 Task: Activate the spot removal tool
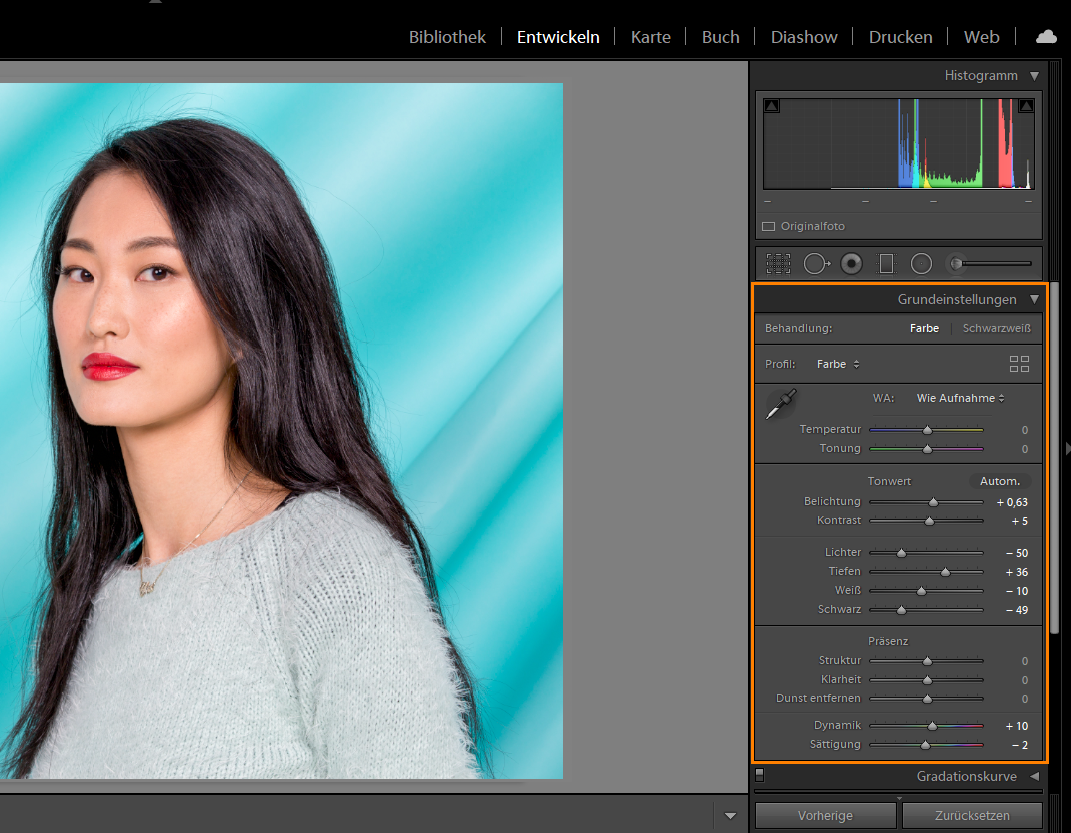point(816,263)
